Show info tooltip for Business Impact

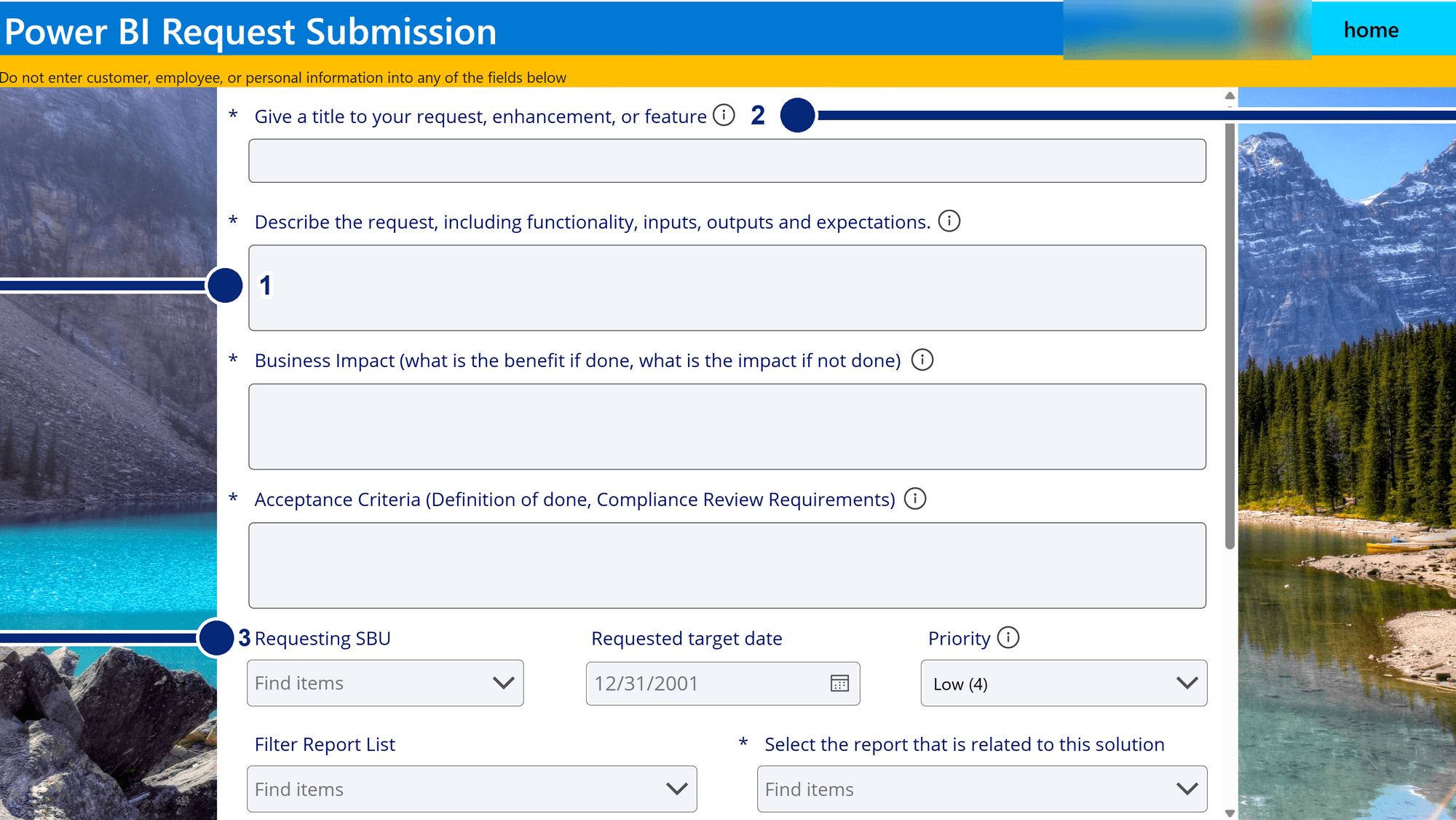(x=922, y=360)
